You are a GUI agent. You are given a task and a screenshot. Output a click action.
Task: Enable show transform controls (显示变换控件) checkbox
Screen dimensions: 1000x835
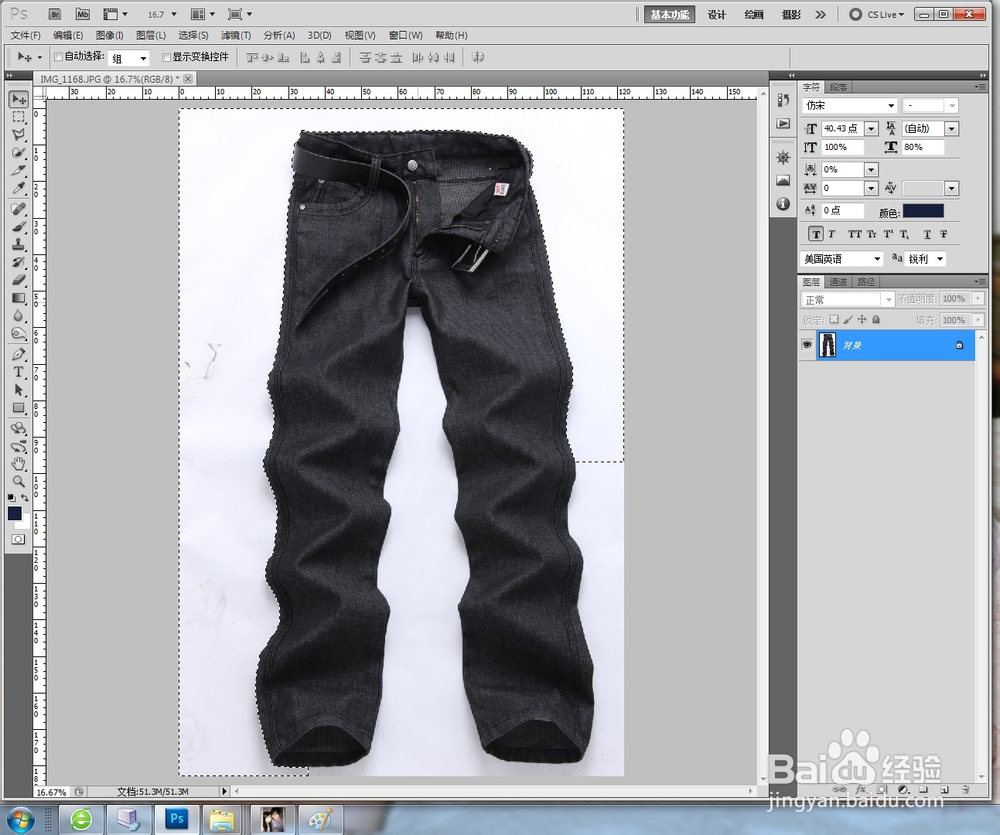click(x=166, y=57)
